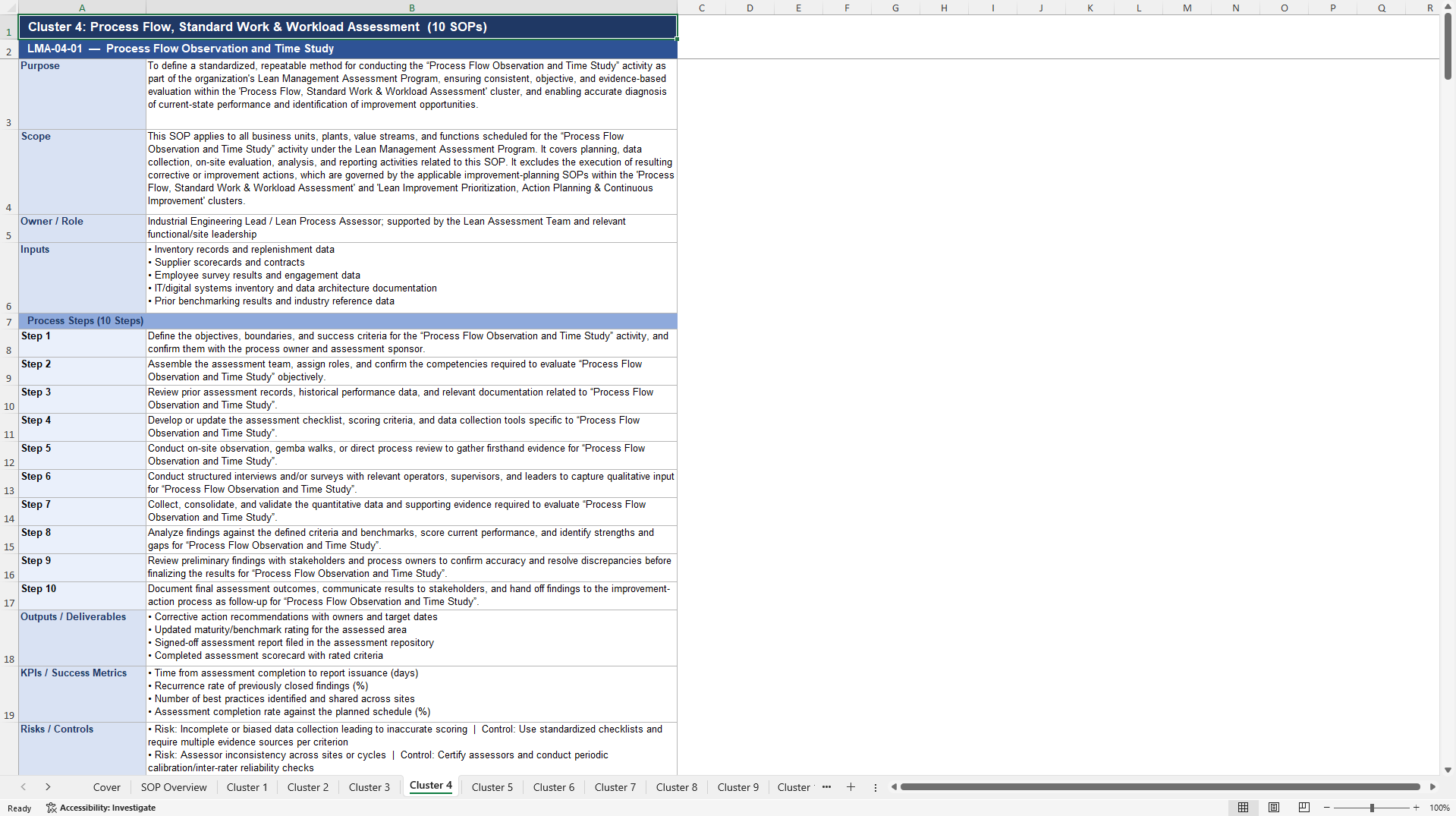Switch to Cluster 3 sheet

pos(370,787)
